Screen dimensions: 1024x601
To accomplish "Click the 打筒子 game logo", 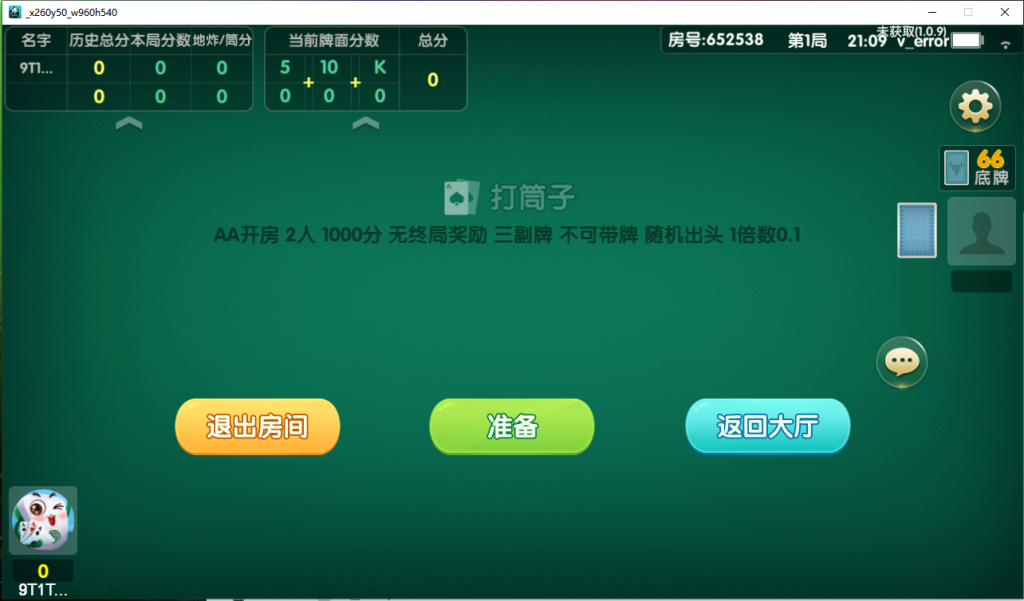I will tap(511, 196).
